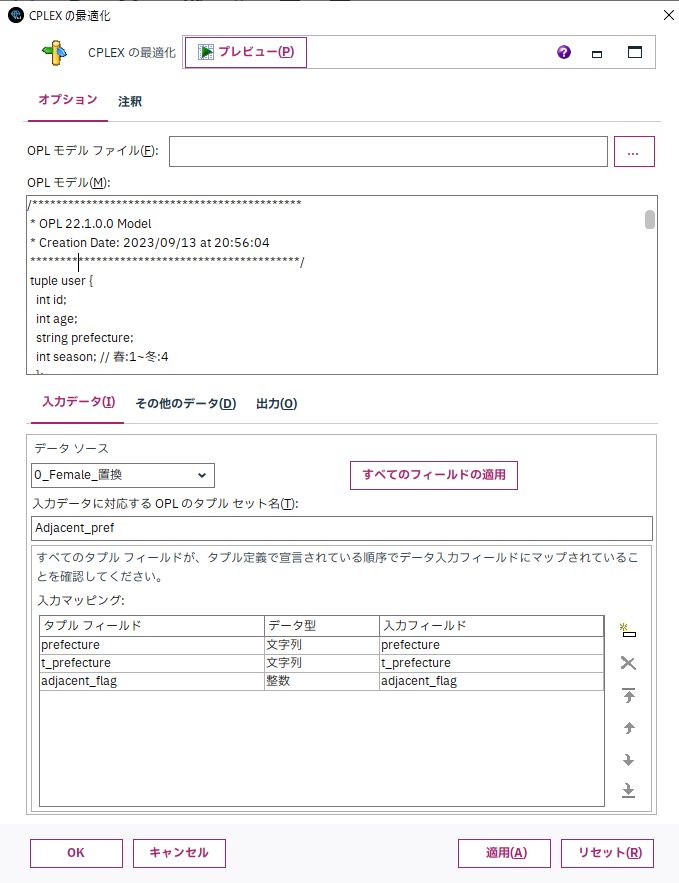Minimize the node dialog panel icon
Image resolution: width=679 pixels, height=883 pixels.
tap(597, 54)
